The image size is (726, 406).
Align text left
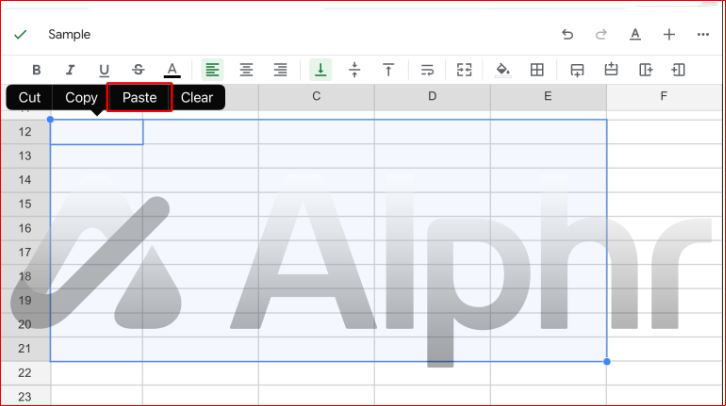[213, 70]
